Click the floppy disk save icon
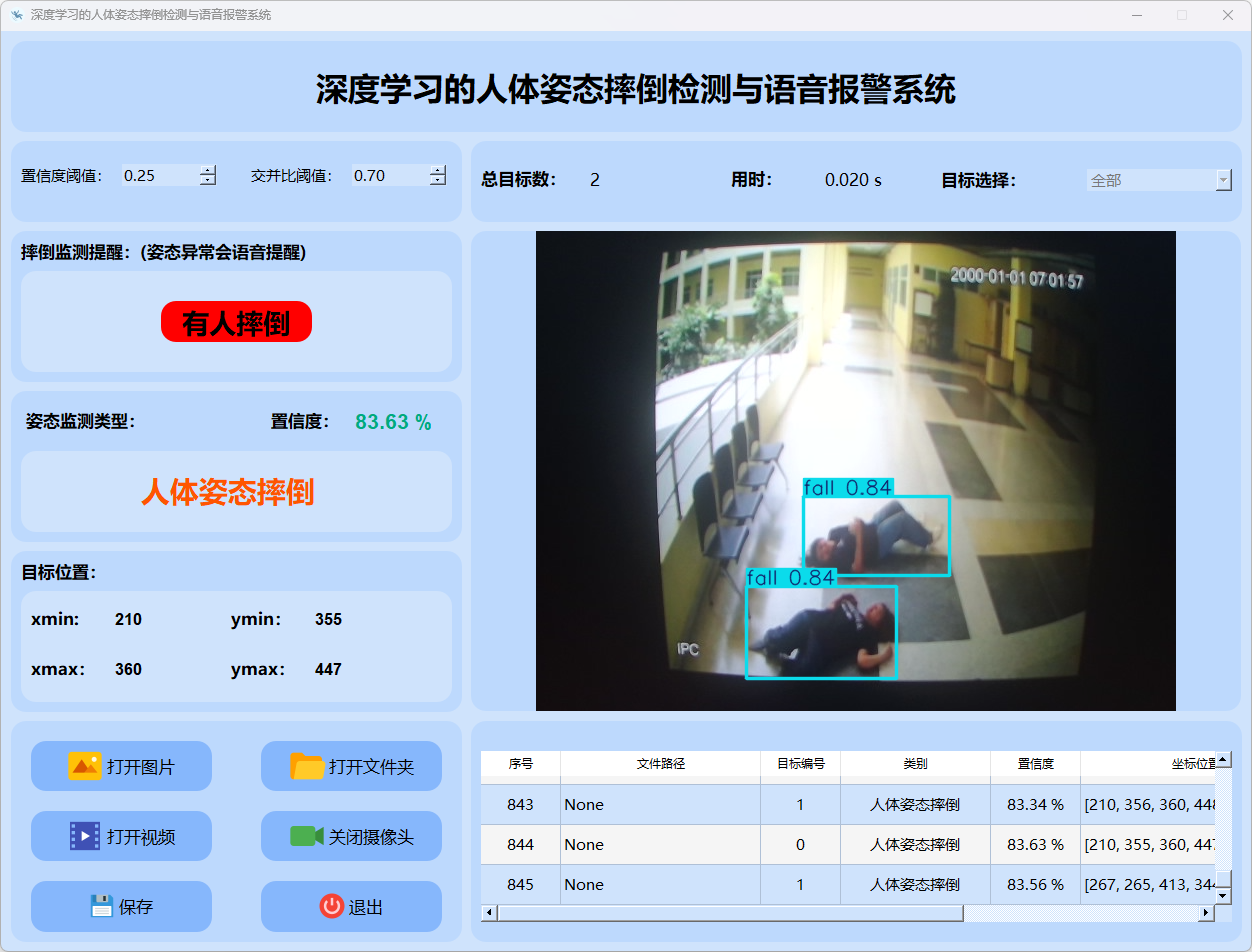This screenshot has height=952, width=1252. click(101, 906)
